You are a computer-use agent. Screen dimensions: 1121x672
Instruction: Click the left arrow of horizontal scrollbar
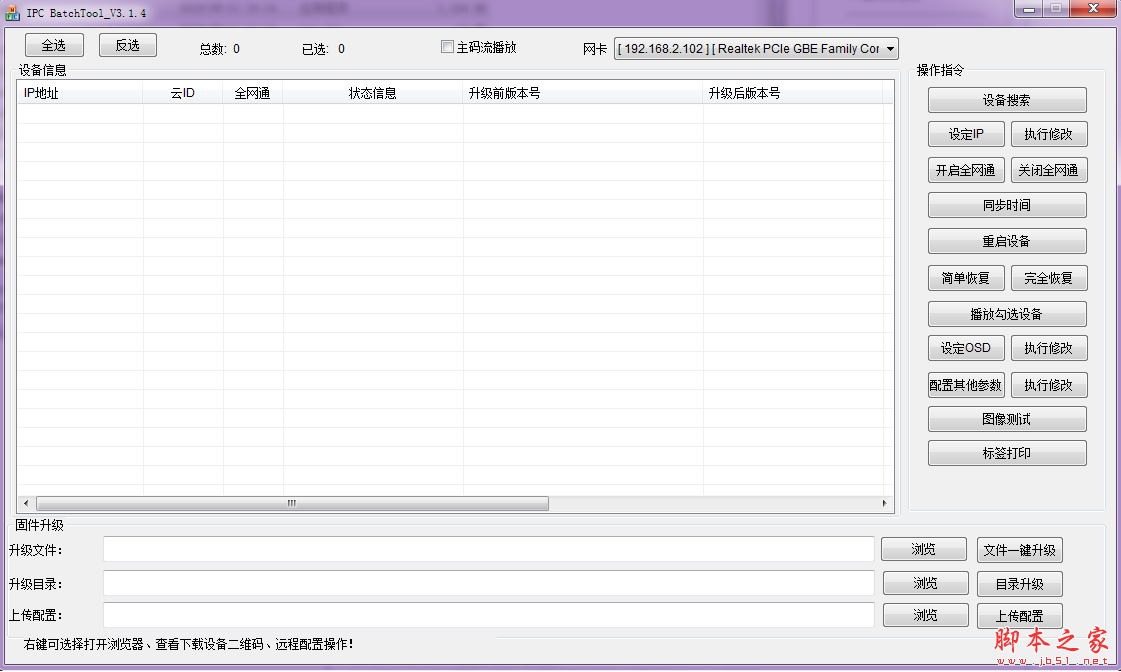26,503
